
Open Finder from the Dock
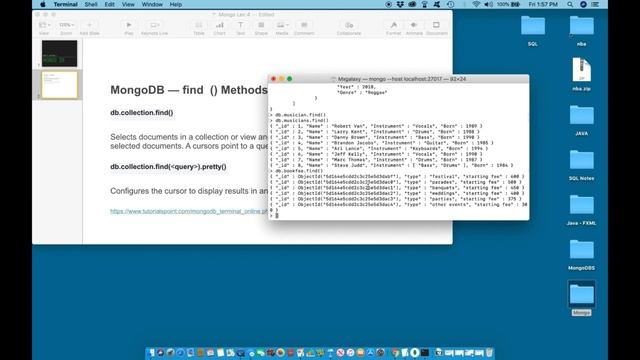click(151, 353)
